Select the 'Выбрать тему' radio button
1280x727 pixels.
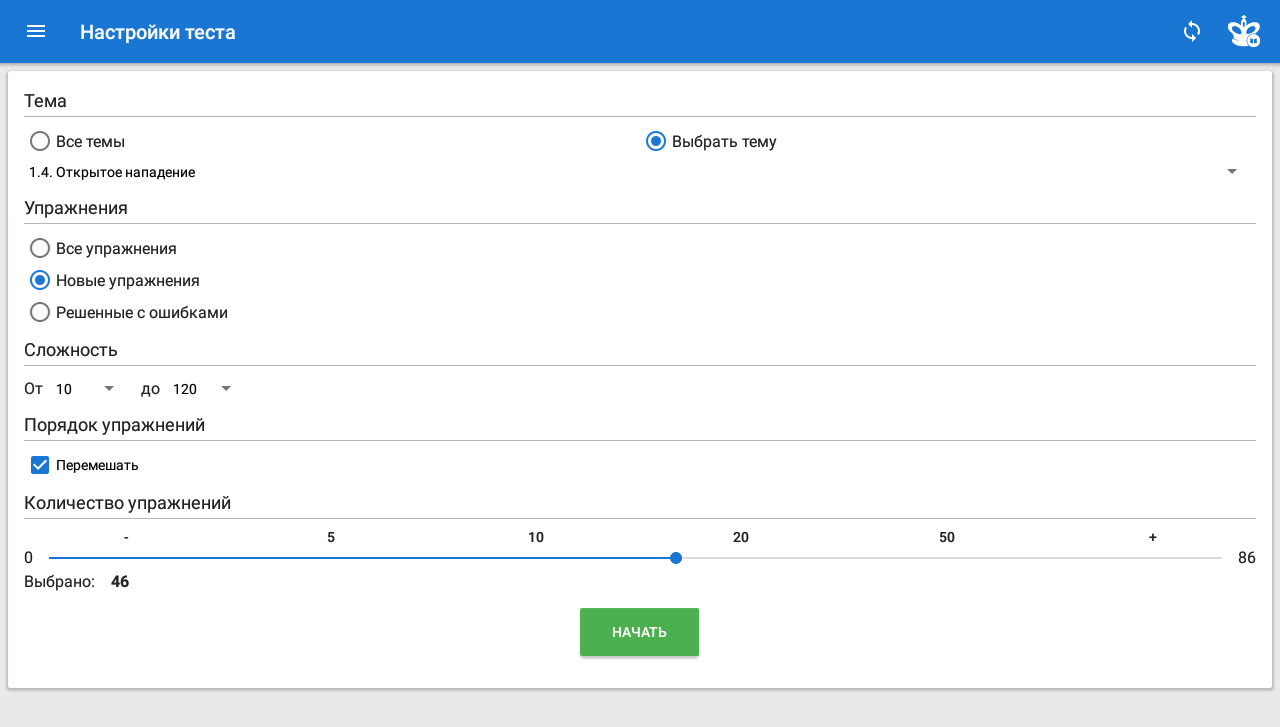click(656, 142)
